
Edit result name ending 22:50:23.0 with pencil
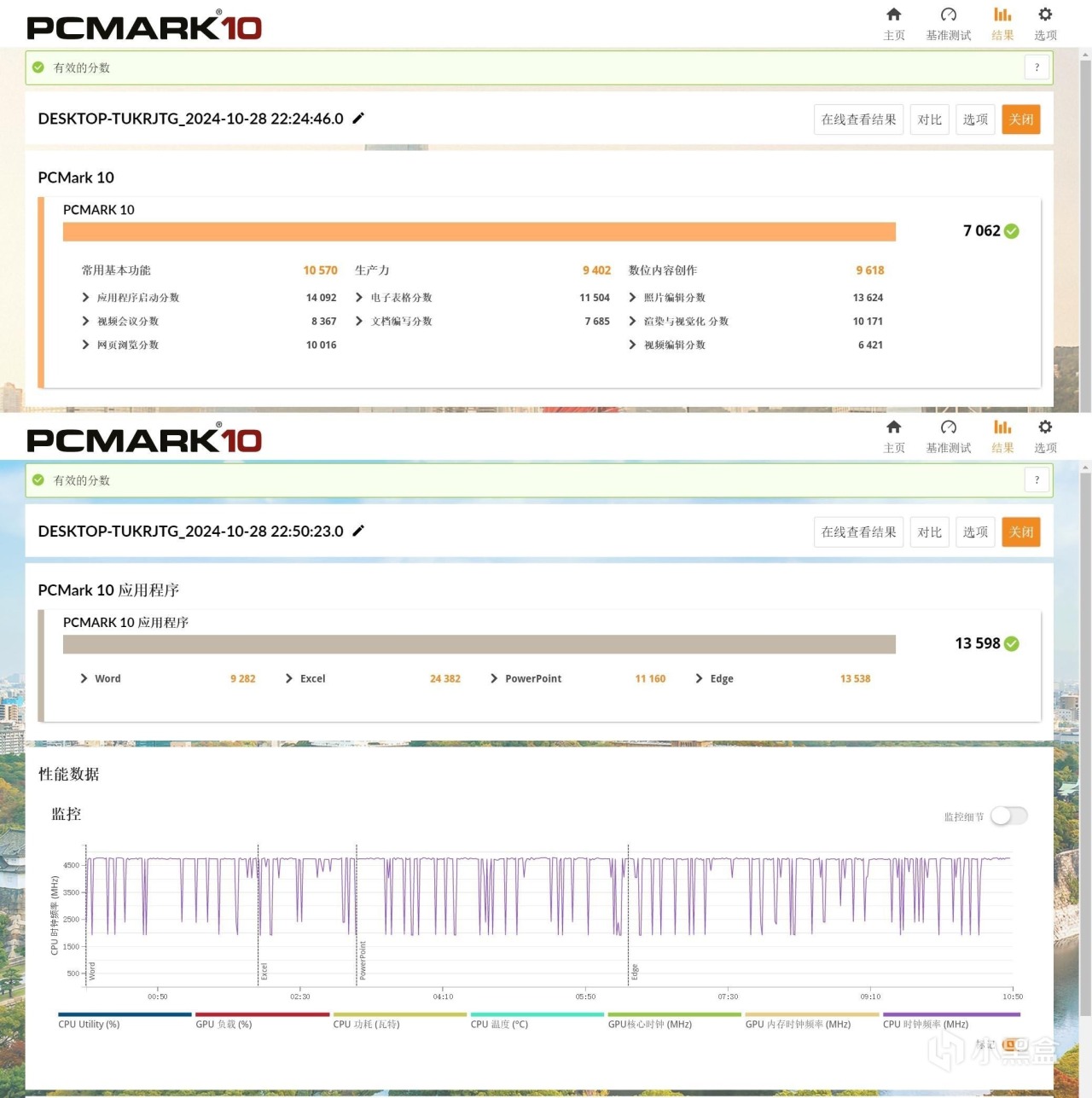click(x=358, y=531)
